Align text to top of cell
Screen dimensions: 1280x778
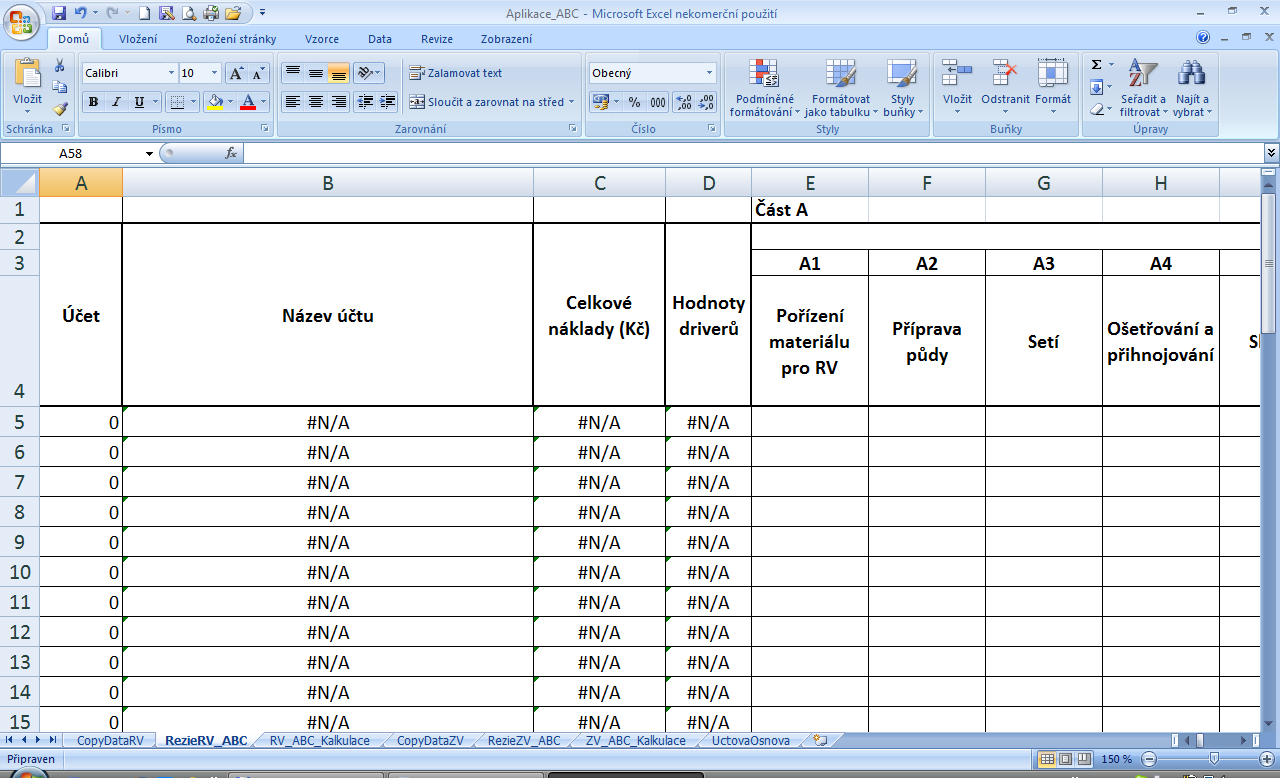point(292,73)
